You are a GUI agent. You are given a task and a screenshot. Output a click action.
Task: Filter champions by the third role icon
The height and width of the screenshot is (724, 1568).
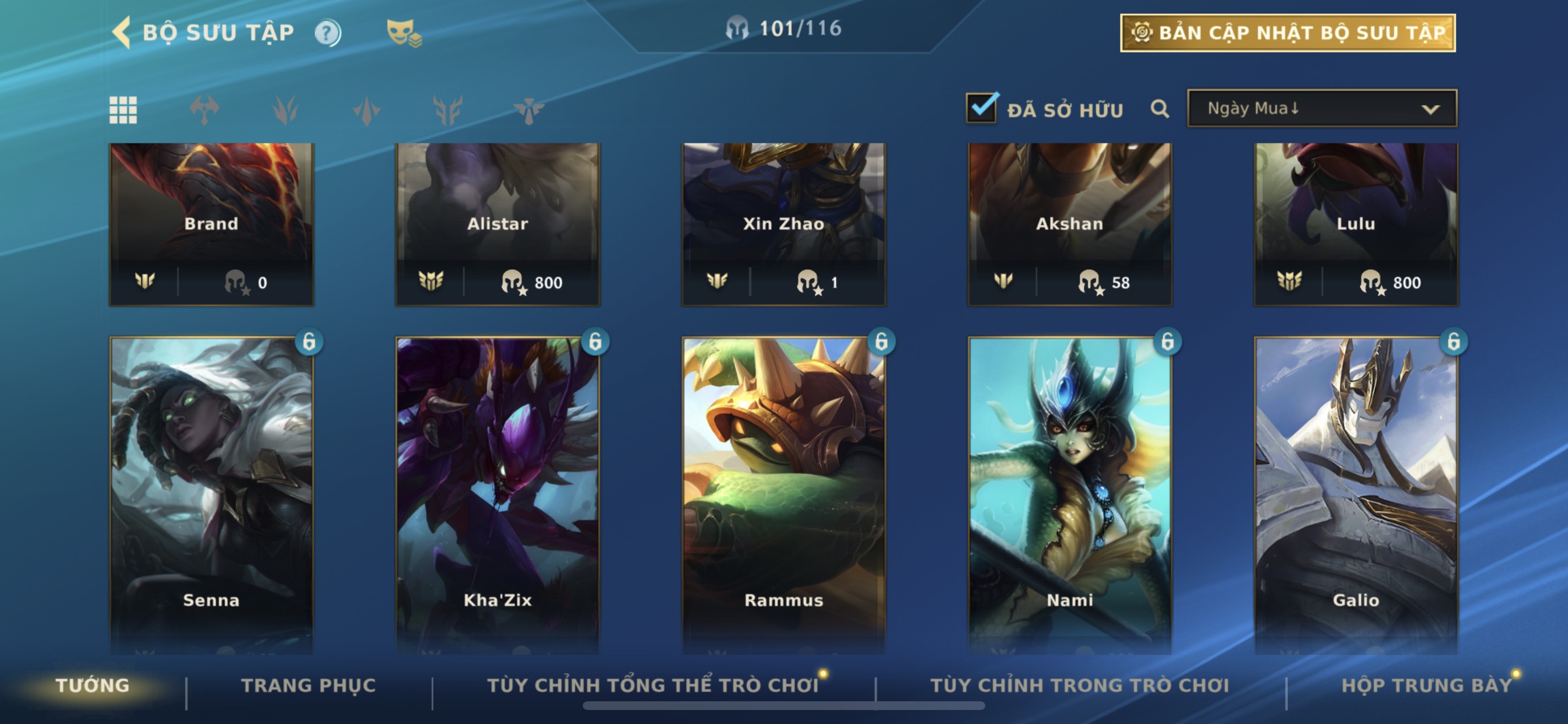(366, 110)
